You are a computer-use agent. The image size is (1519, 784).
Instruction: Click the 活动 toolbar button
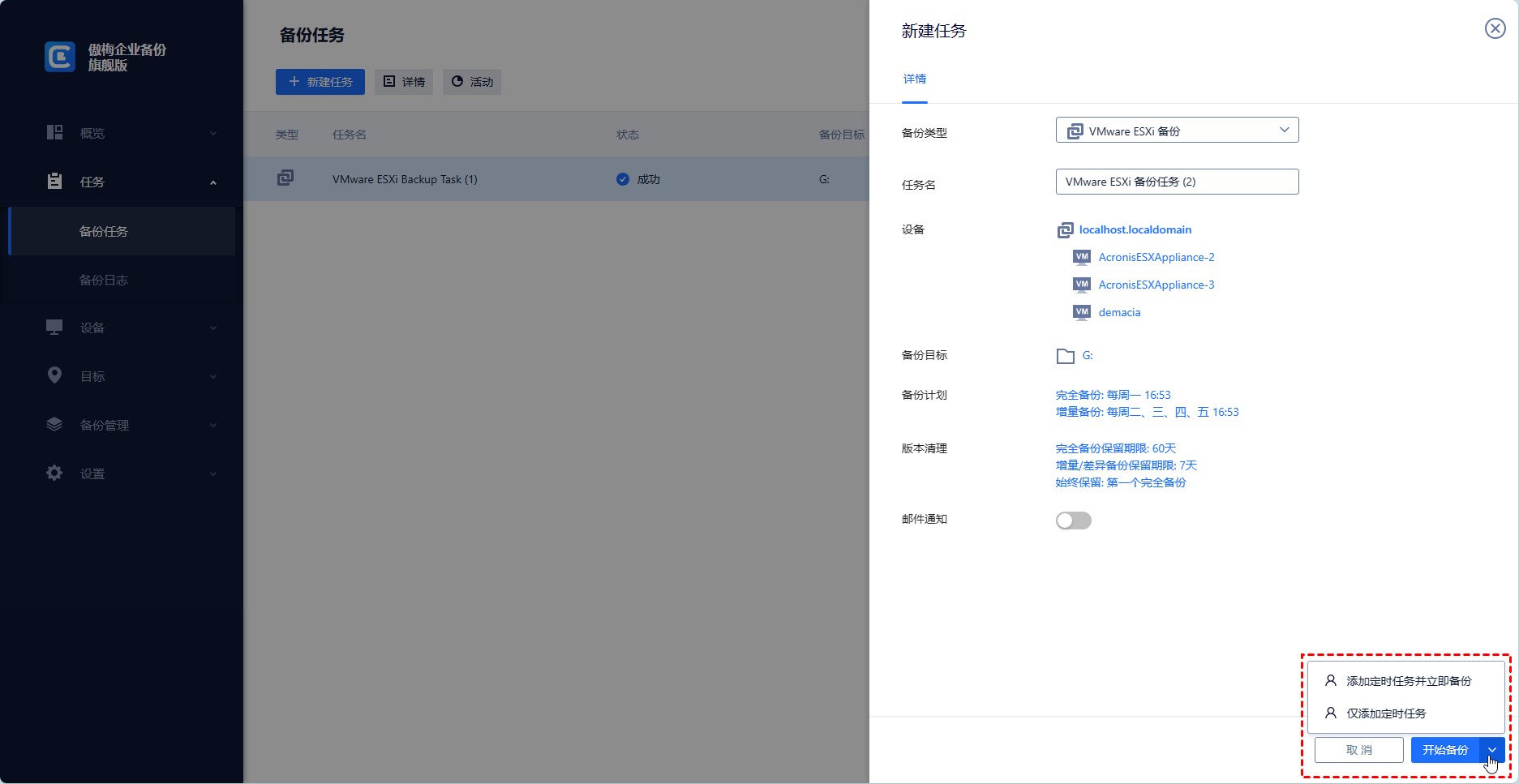(472, 82)
